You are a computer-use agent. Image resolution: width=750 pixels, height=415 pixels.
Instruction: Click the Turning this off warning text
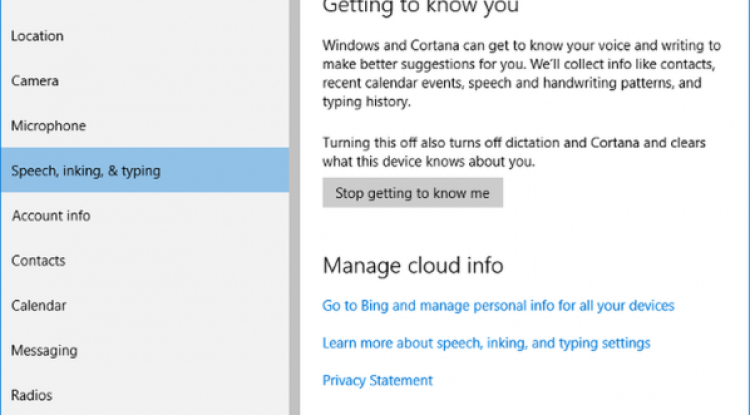point(514,152)
